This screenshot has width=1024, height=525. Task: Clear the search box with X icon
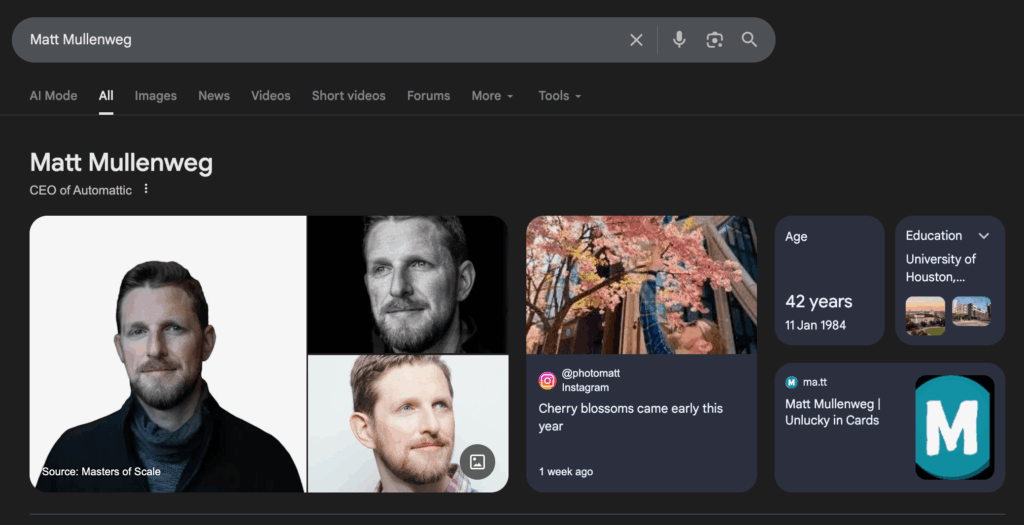pyautogui.click(x=636, y=40)
